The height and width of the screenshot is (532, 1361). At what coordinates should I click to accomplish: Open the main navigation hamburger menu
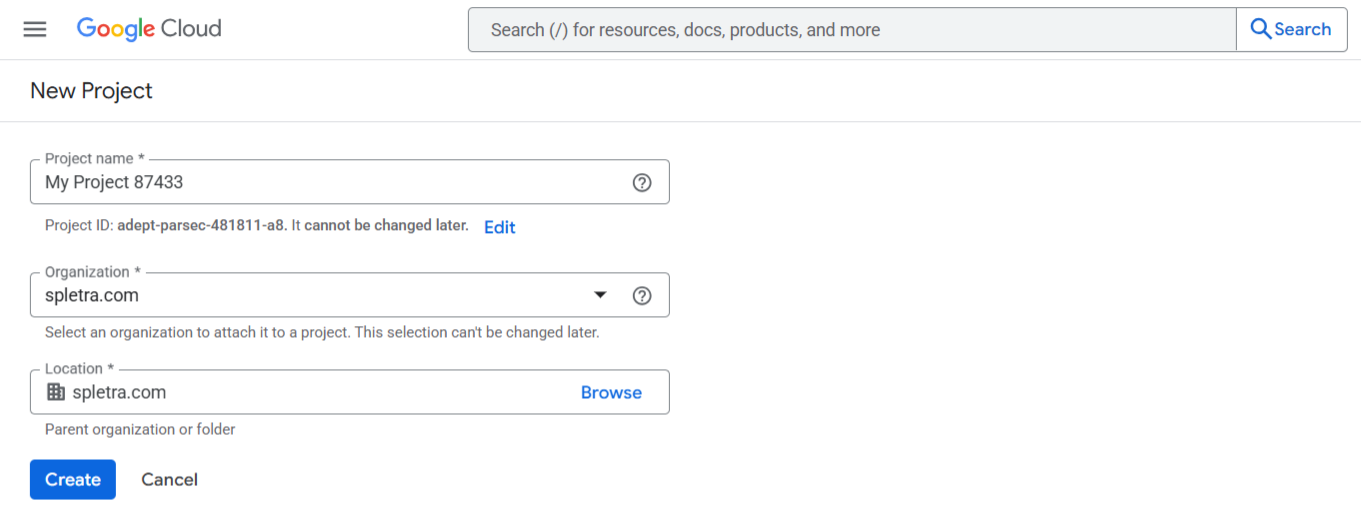pyautogui.click(x=35, y=29)
